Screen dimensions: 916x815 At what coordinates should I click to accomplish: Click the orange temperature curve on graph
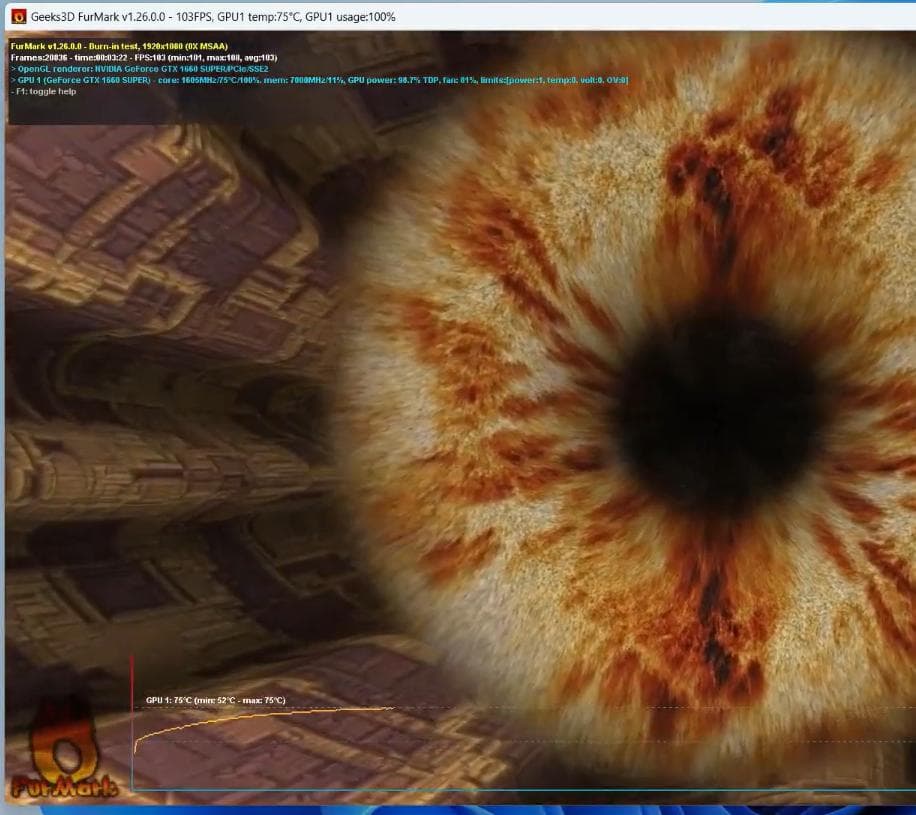tap(250, 715)
